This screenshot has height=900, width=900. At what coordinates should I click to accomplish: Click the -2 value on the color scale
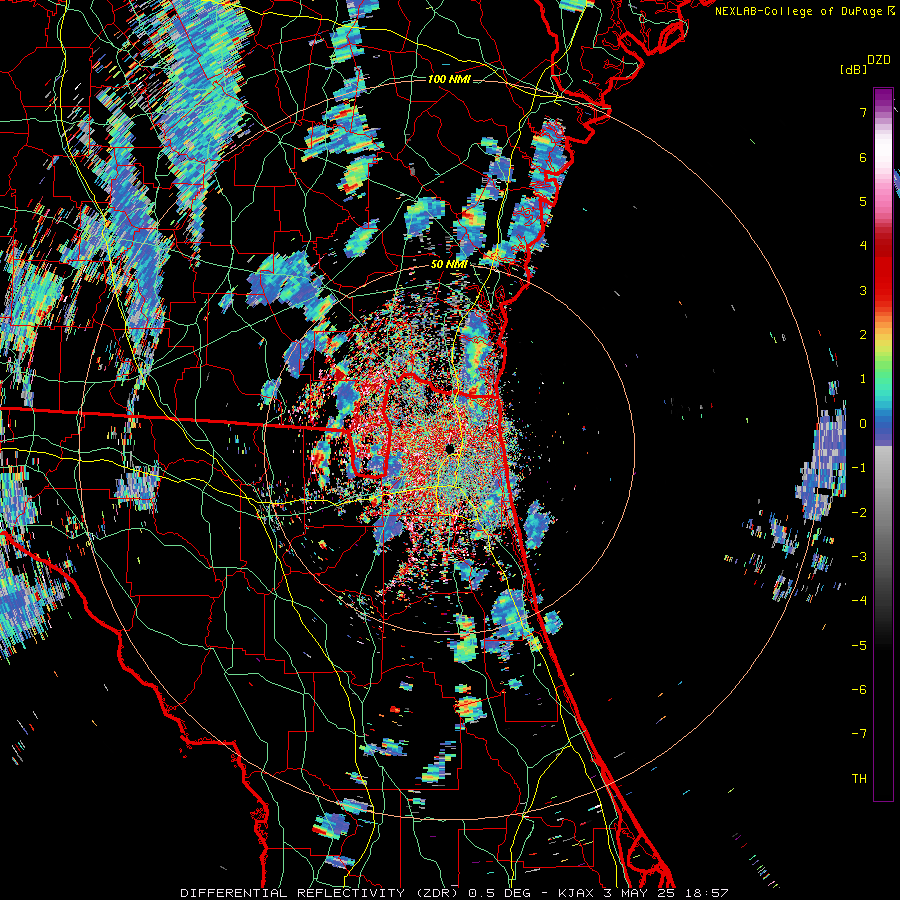pyautogui.click(x=859, y=513)
